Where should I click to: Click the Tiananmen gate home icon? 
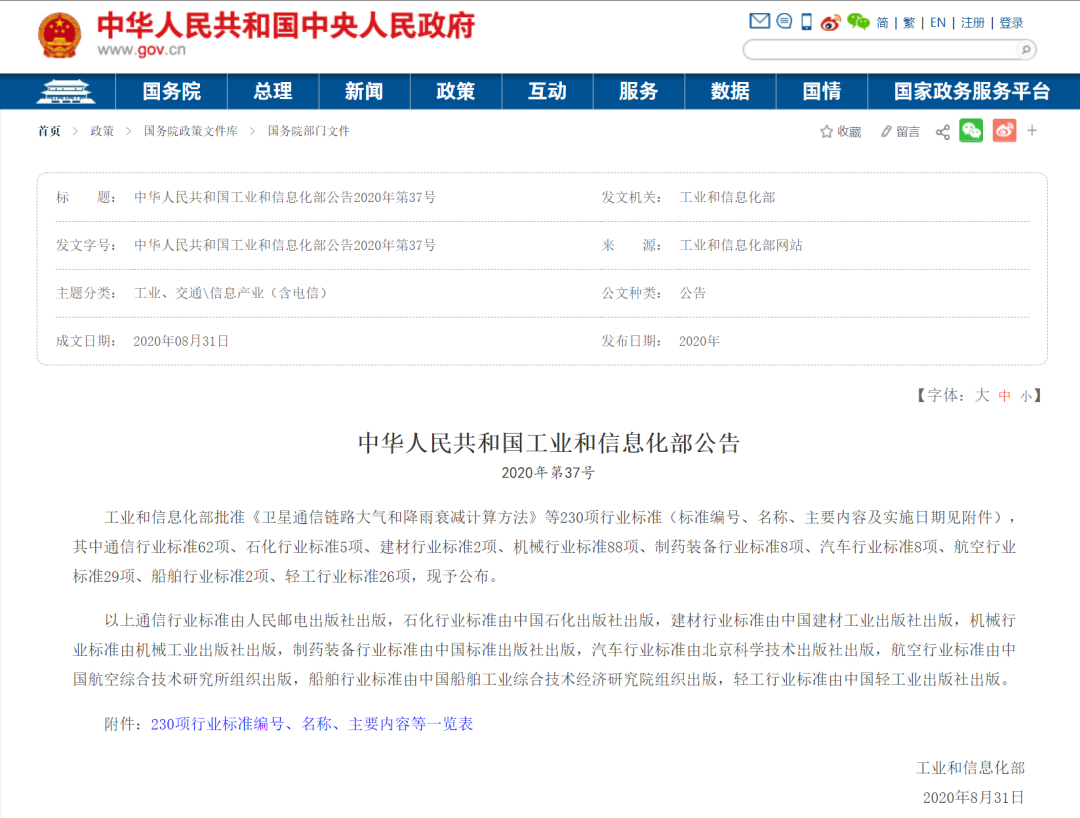point(65,92)
